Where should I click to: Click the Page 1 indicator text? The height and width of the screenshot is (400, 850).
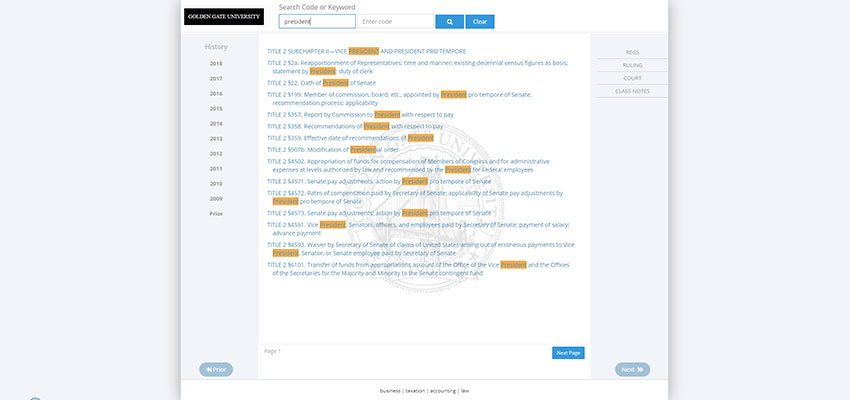click(x=272, y=351)
